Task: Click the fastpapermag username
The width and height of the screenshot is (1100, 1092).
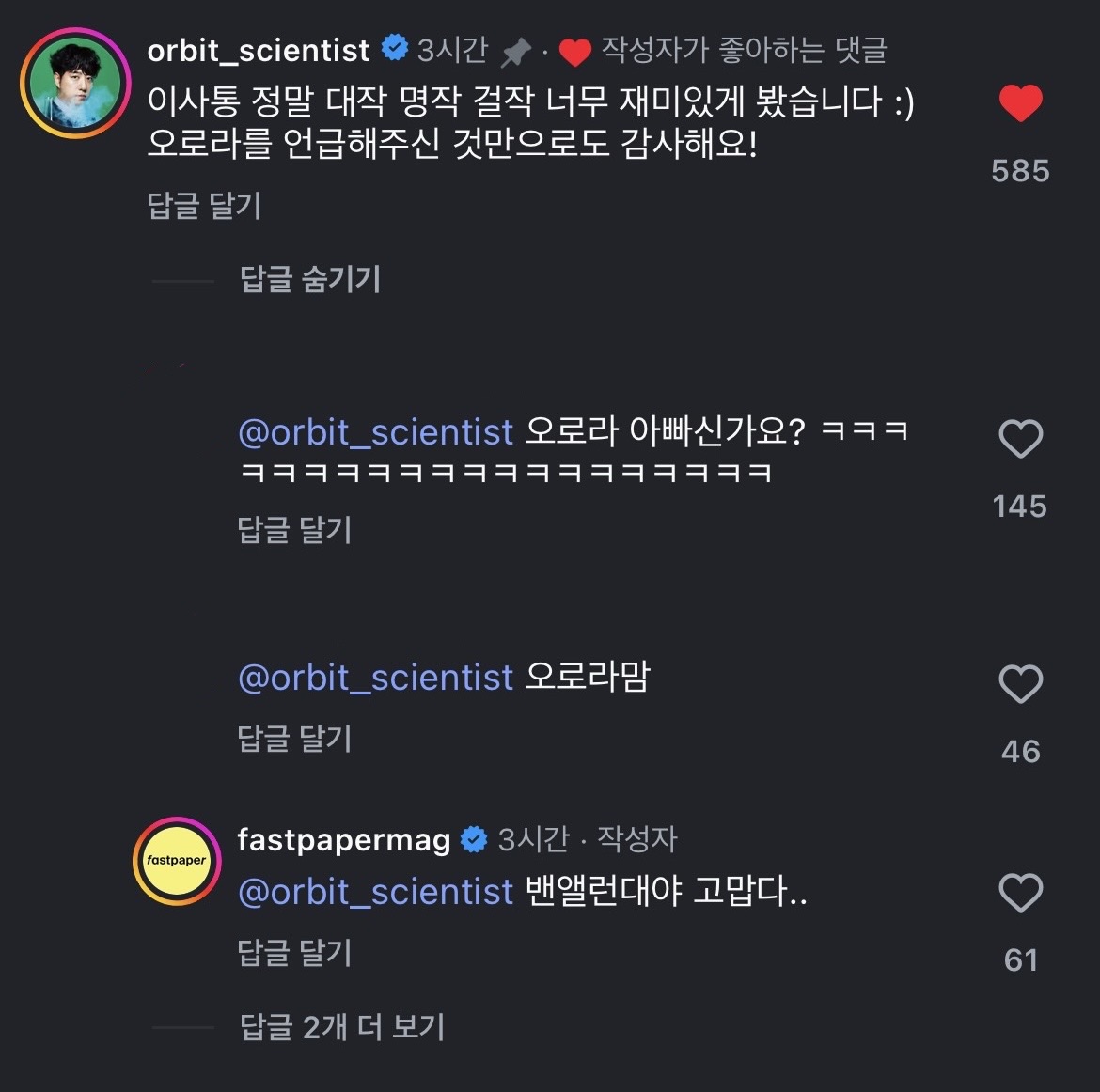Action: tap(344, 839)
